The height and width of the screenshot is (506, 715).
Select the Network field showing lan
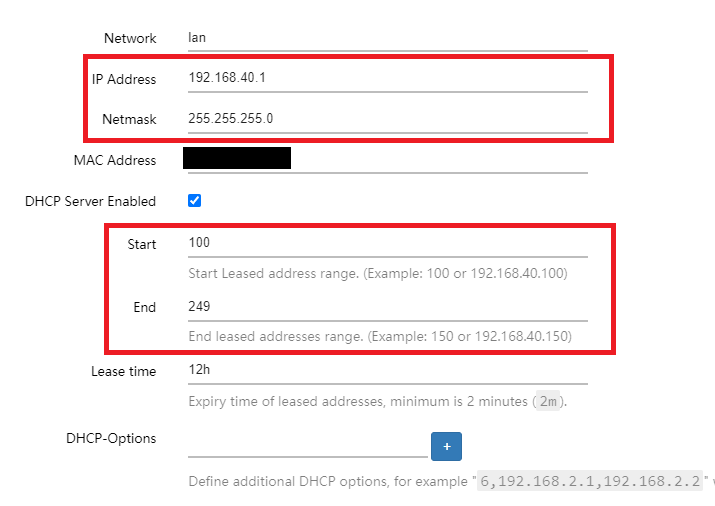pos(386,38)
